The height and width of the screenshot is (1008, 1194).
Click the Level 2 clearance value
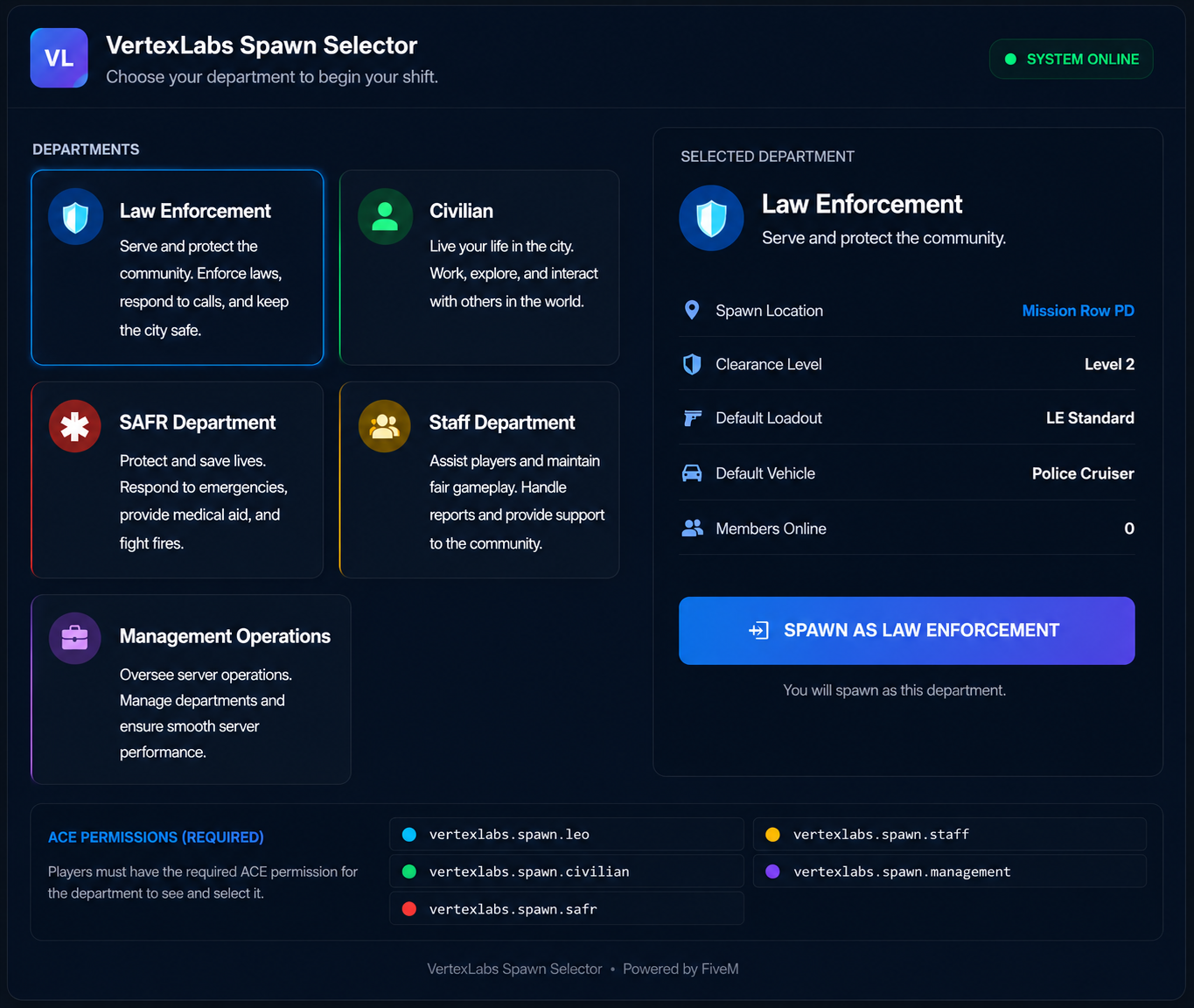coord(1109,364)
